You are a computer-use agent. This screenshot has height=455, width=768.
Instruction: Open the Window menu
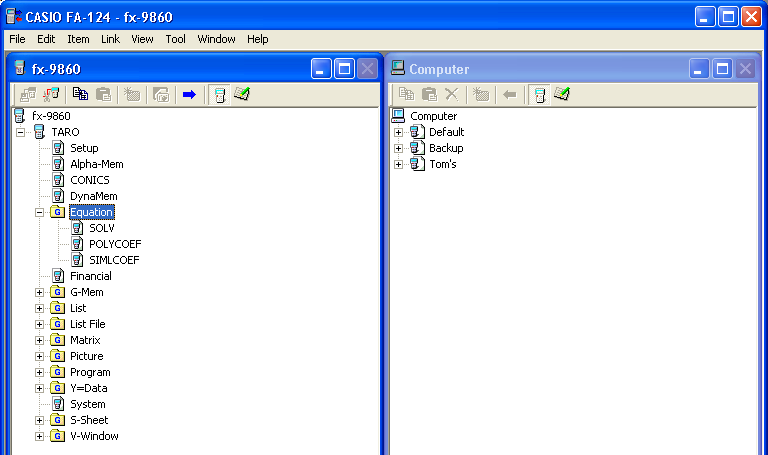pyautogui.click(x=216, y=39)
